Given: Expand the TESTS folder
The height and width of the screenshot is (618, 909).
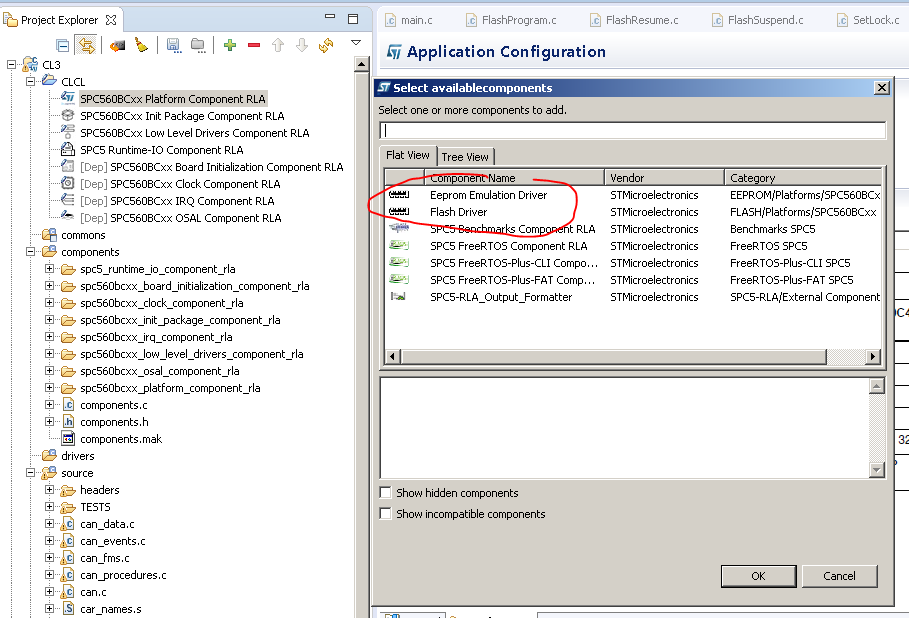Looking at the screenshot, I should tap(49, 507).
